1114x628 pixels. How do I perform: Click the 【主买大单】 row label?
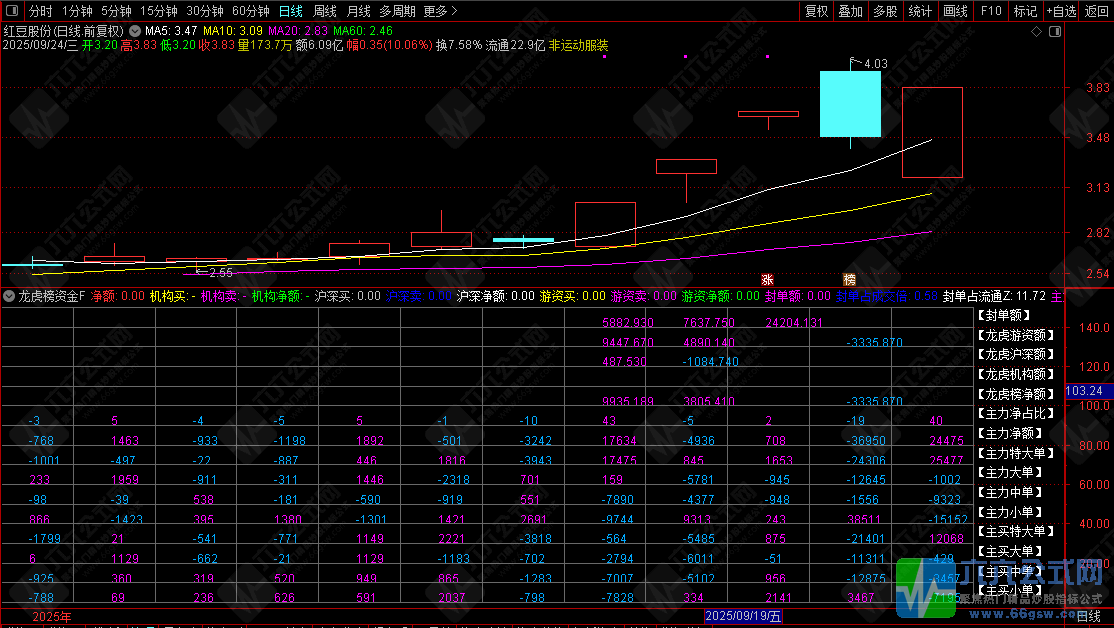[1010, 551]
